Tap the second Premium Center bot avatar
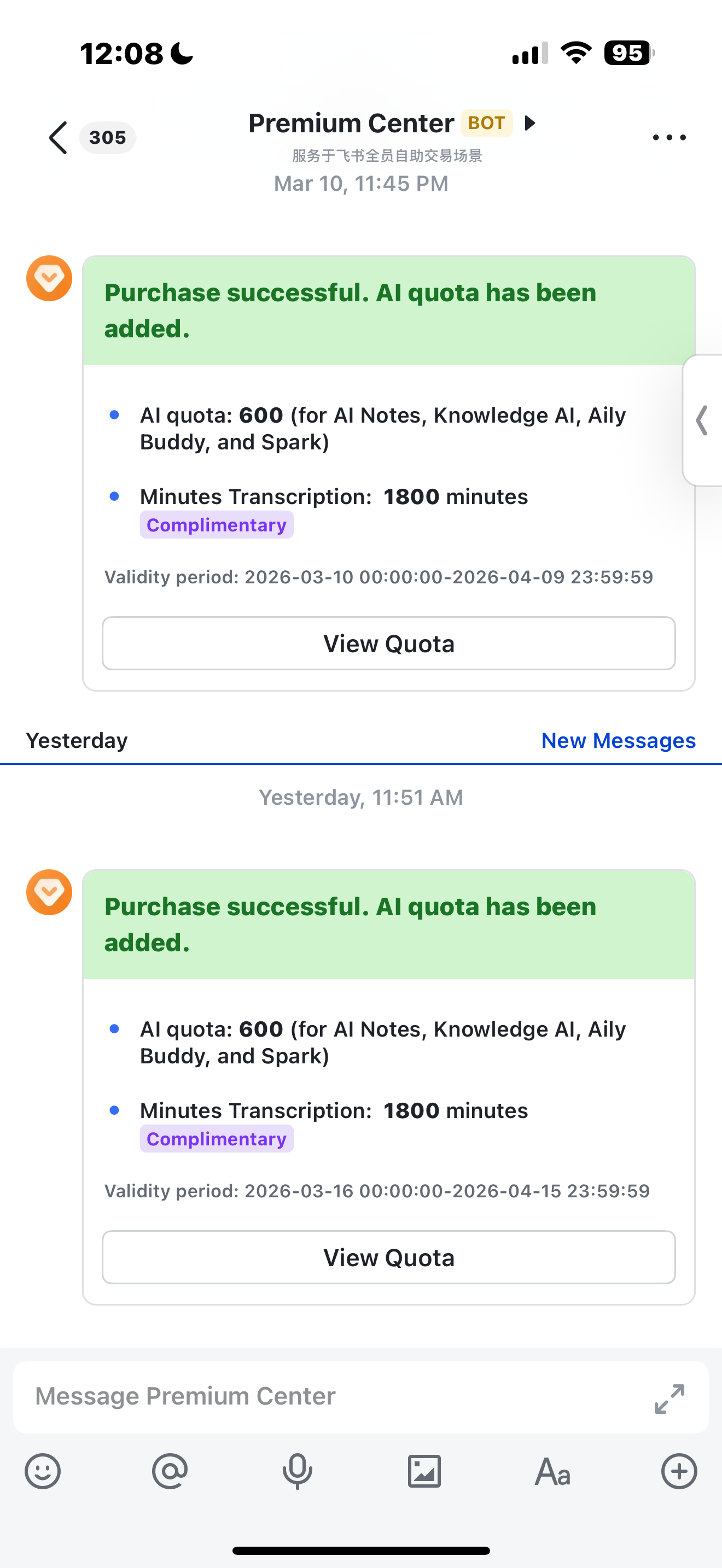This screenshot has height=1568, width=722. [49, 892]
